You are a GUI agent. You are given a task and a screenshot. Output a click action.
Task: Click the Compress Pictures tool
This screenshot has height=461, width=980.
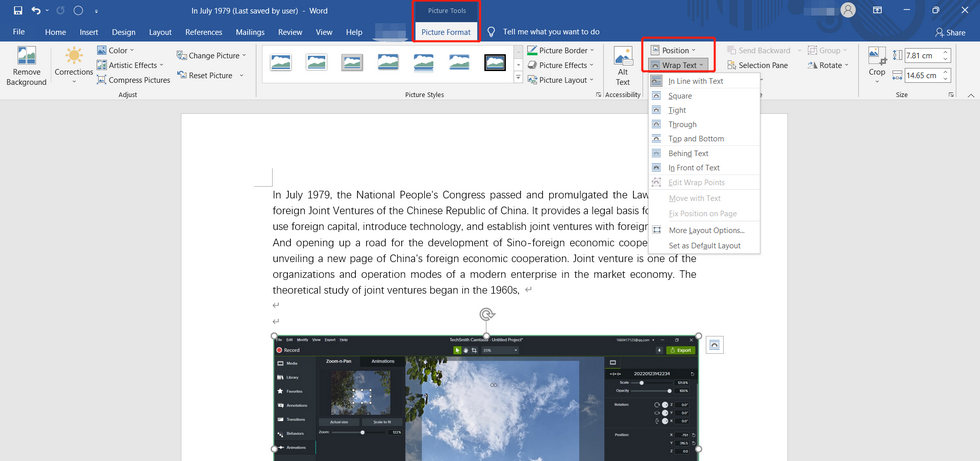coord(133,80)
